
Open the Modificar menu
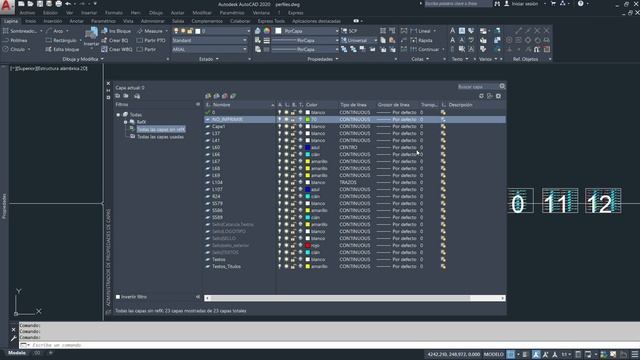pos(202,13)
